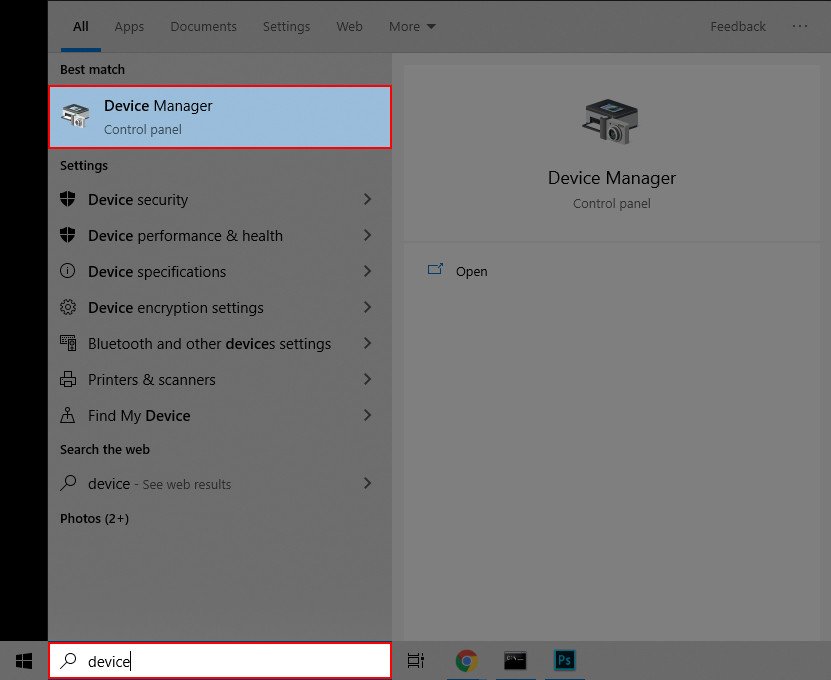Click the Find My Device icon
The image size is (831, 680).
(x=68, y=415)
